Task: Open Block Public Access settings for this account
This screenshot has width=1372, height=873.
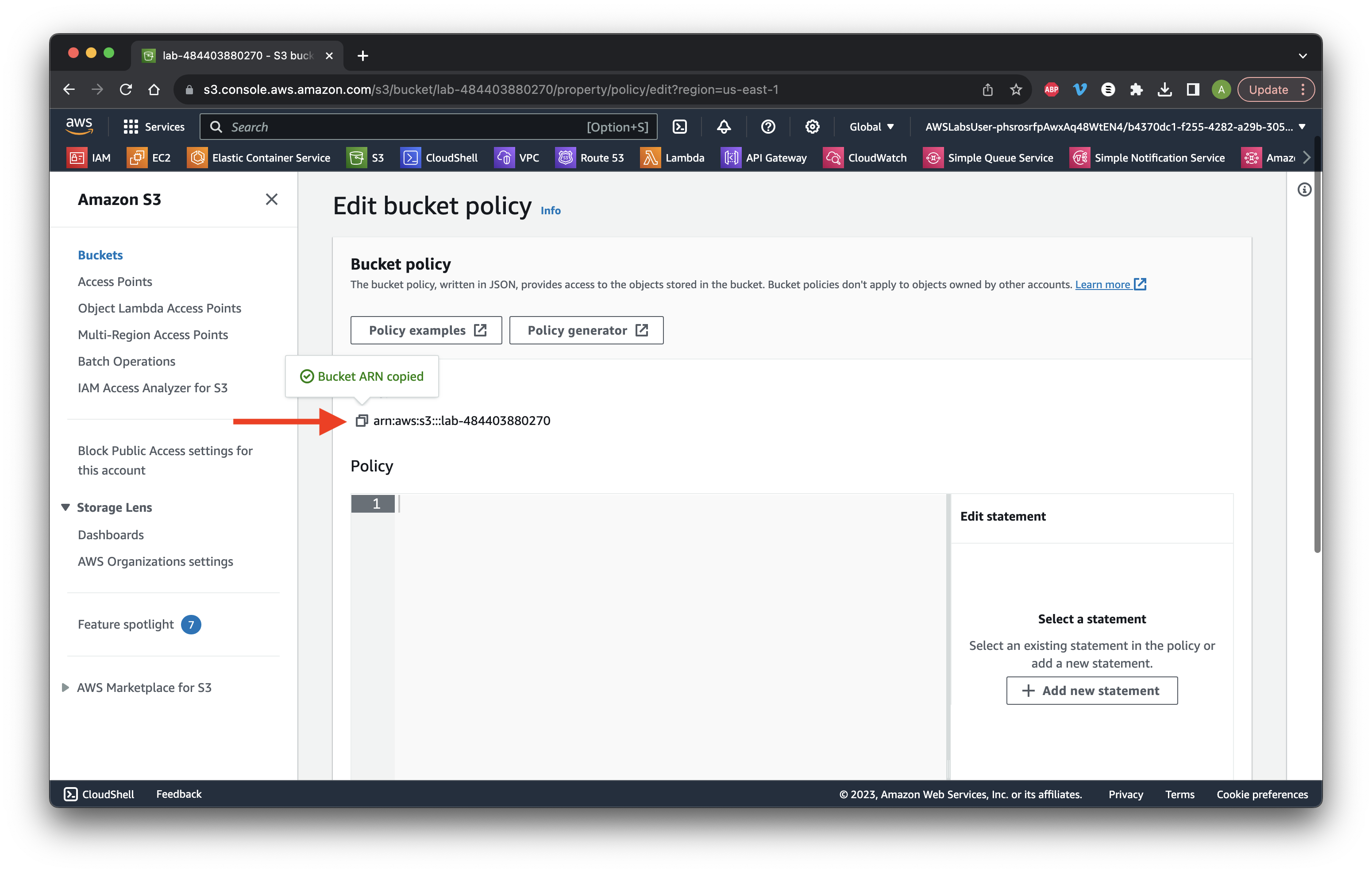Action: [x=165, y=460]
